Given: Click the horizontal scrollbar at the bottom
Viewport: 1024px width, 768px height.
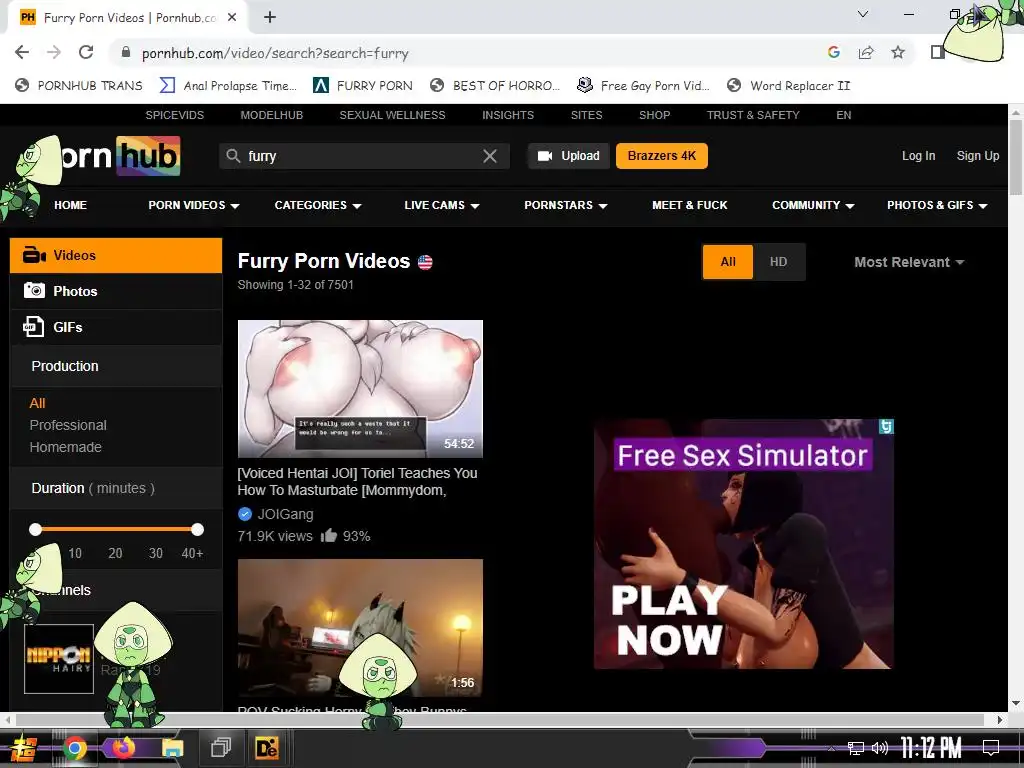Looking at the screenshot, I should pyautogui.click(x=500, y=720).
